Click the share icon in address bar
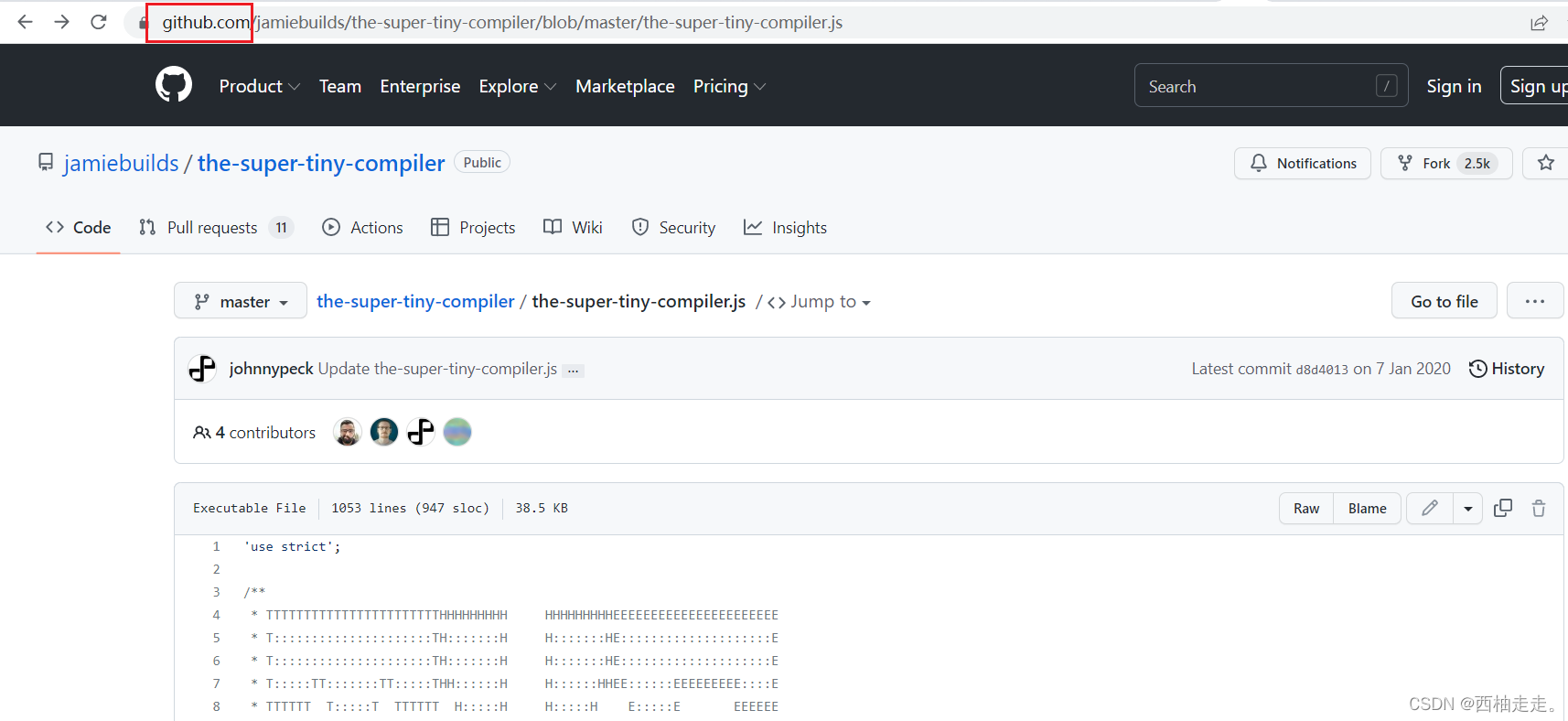The image size is (1568, 721). pos(1539,23)
